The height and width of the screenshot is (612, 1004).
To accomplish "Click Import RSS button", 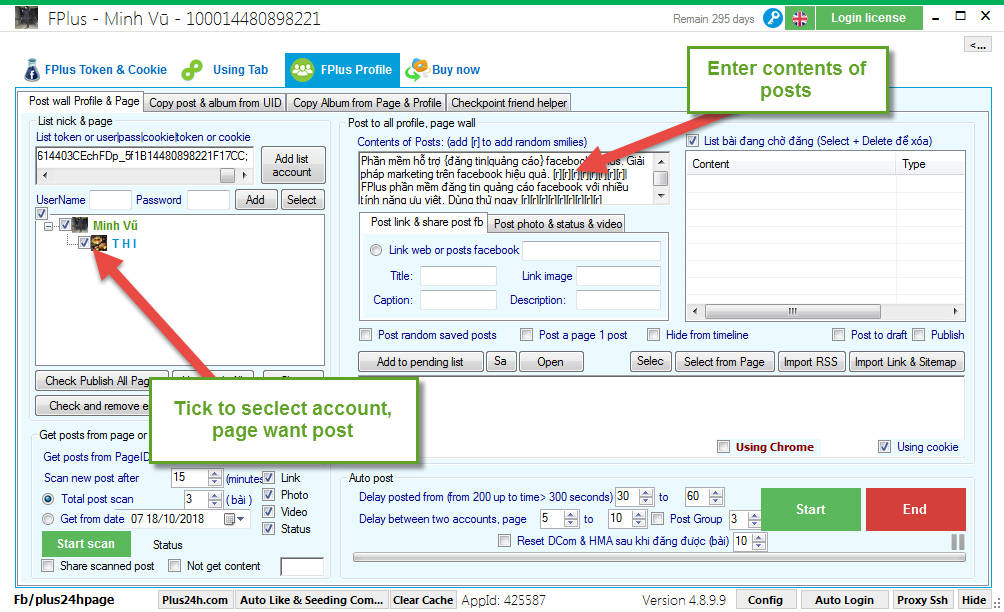I will (x=811, y=362).
